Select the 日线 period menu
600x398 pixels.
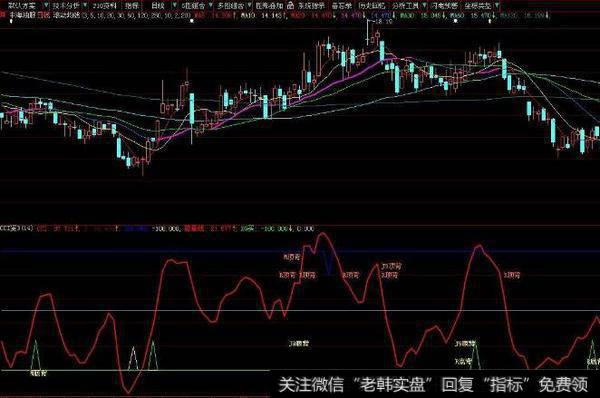[158, 6]
